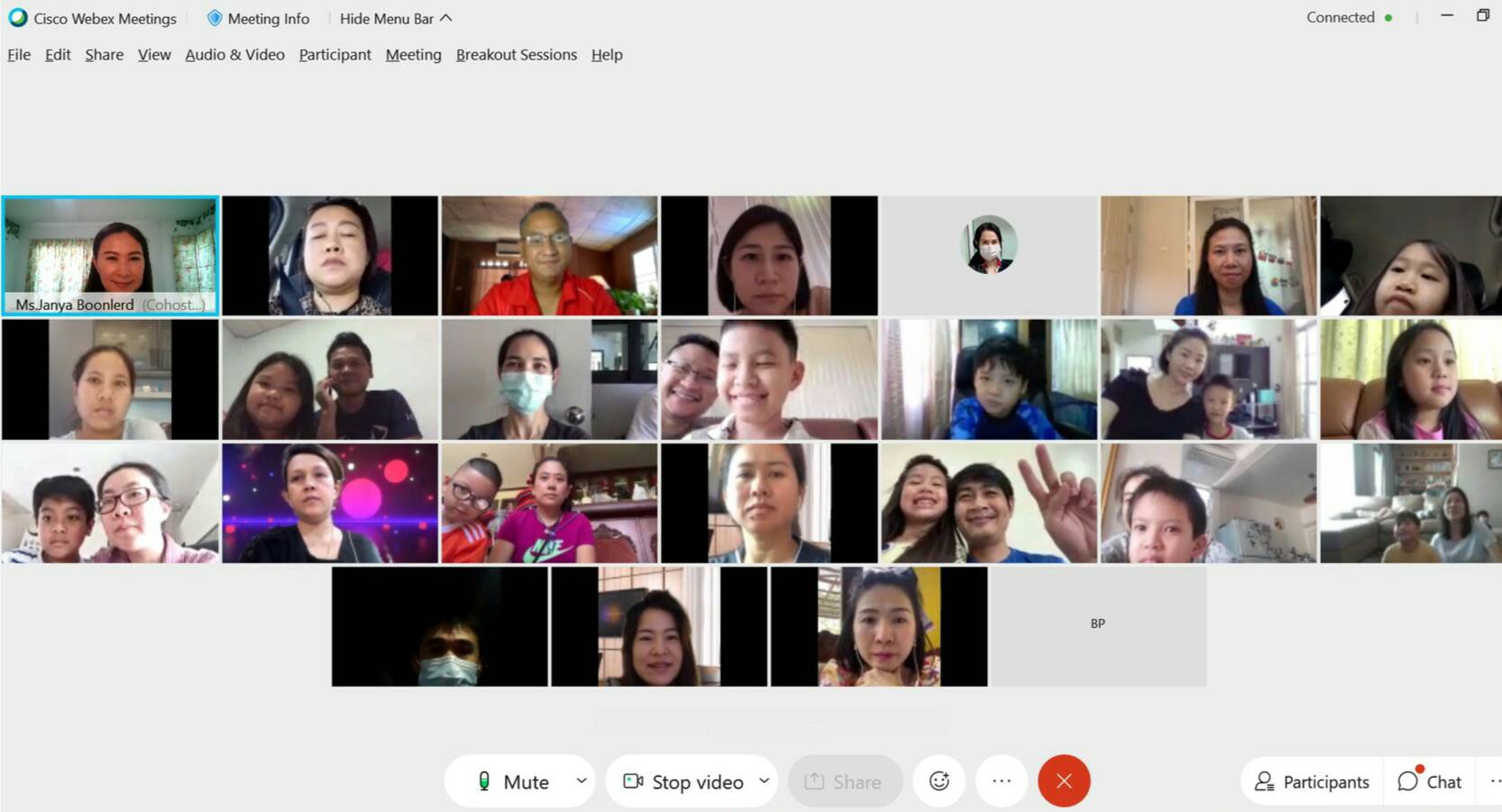Open the Meeting Info panel
1502x812 pixels.
click(258, 18)
